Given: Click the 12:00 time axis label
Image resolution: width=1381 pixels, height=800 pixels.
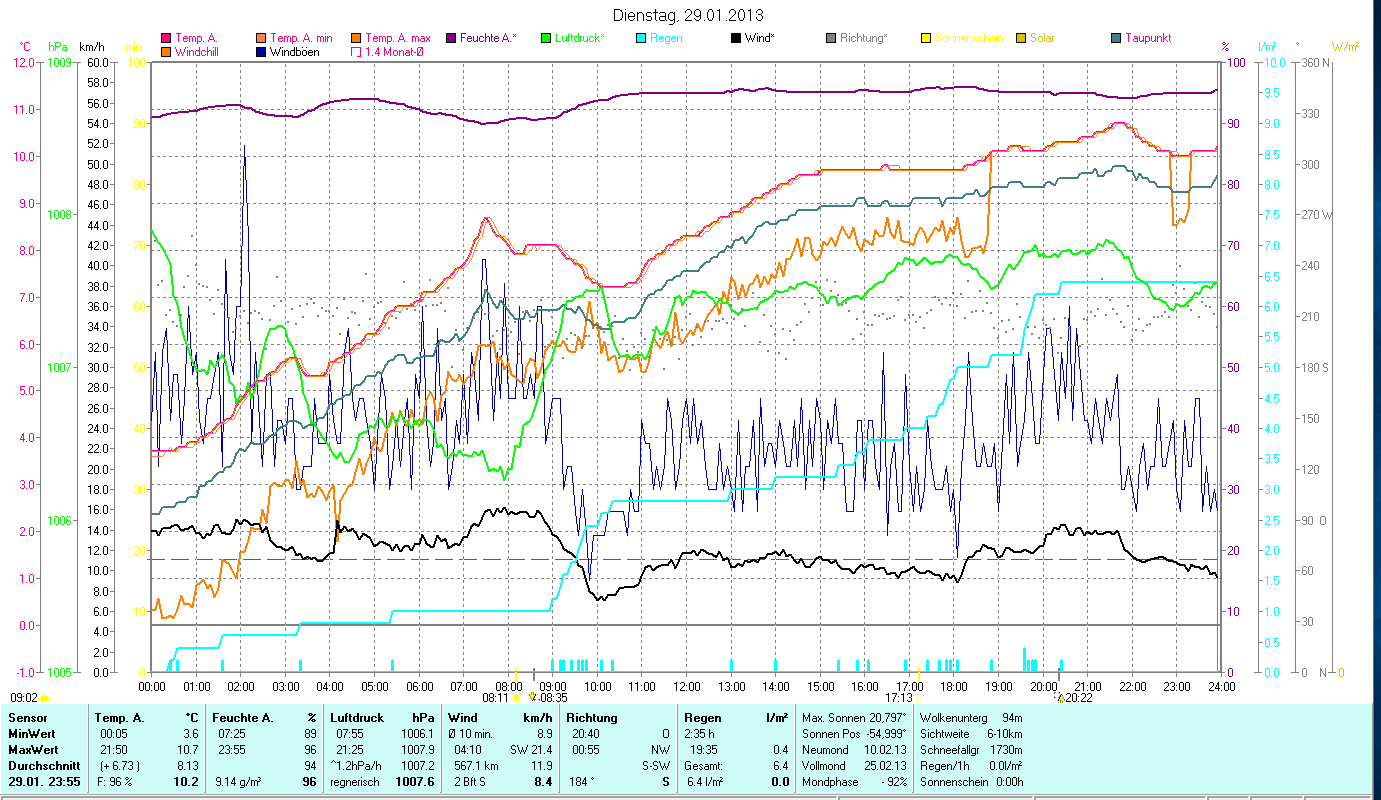Looking at the screenshot, I should (687, 686).
